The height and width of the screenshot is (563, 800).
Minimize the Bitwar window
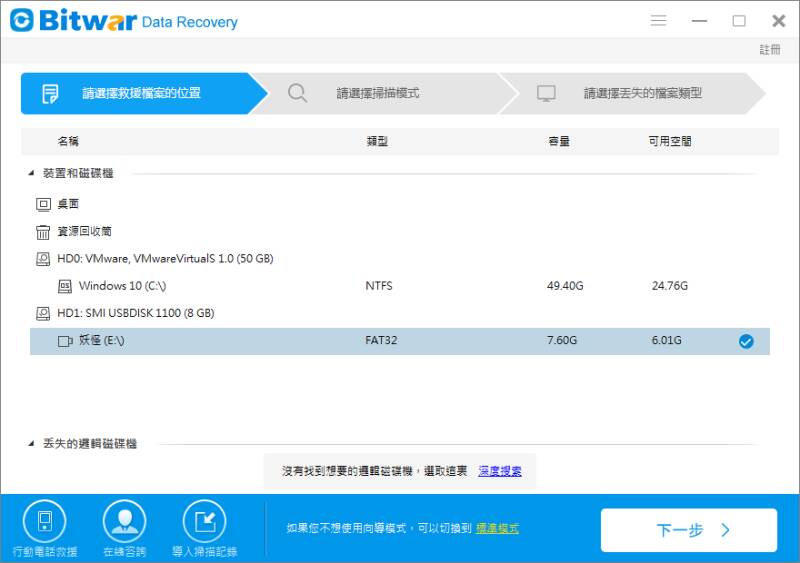pos(699,21)
